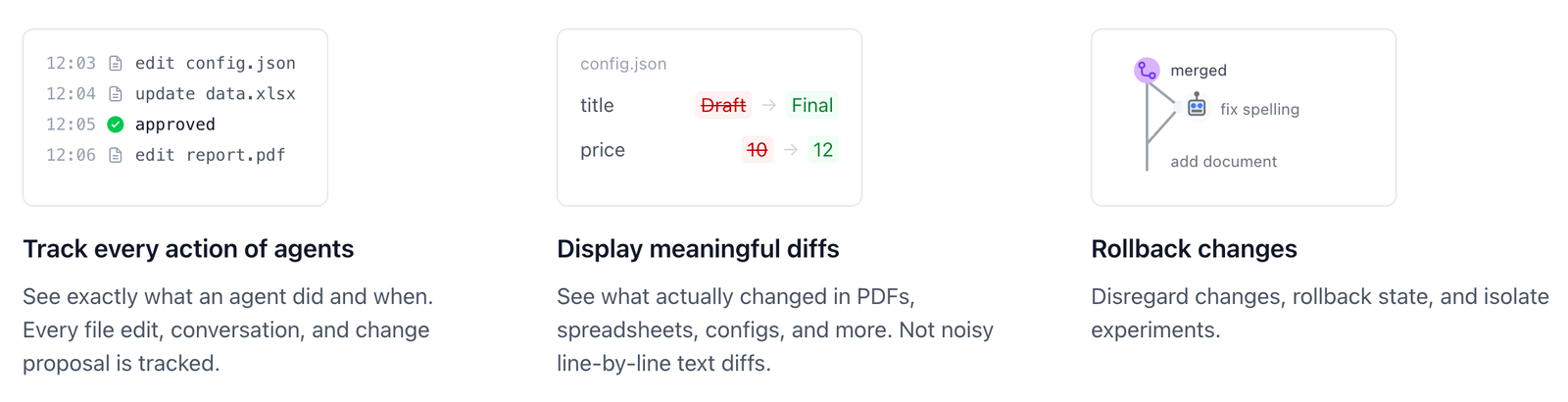Click the robot icon beside fix spelling

coord(1197,106)
